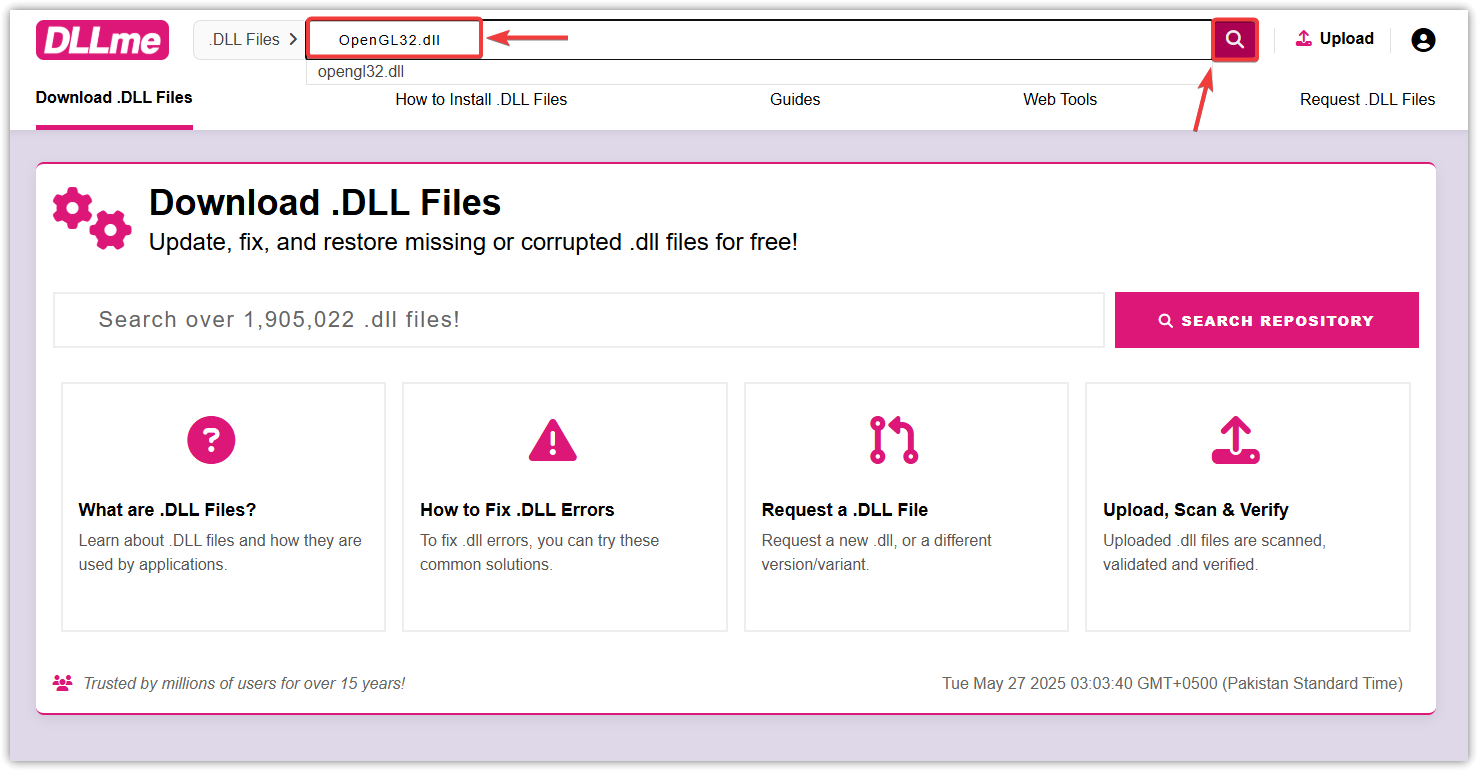Open the Upload, Scan & Verify link
This screenshot has height=771, width=1478.
(1196, 509)
